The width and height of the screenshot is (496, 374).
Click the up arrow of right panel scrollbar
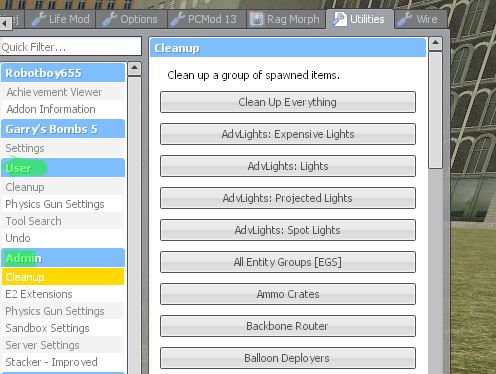point(435,43)
